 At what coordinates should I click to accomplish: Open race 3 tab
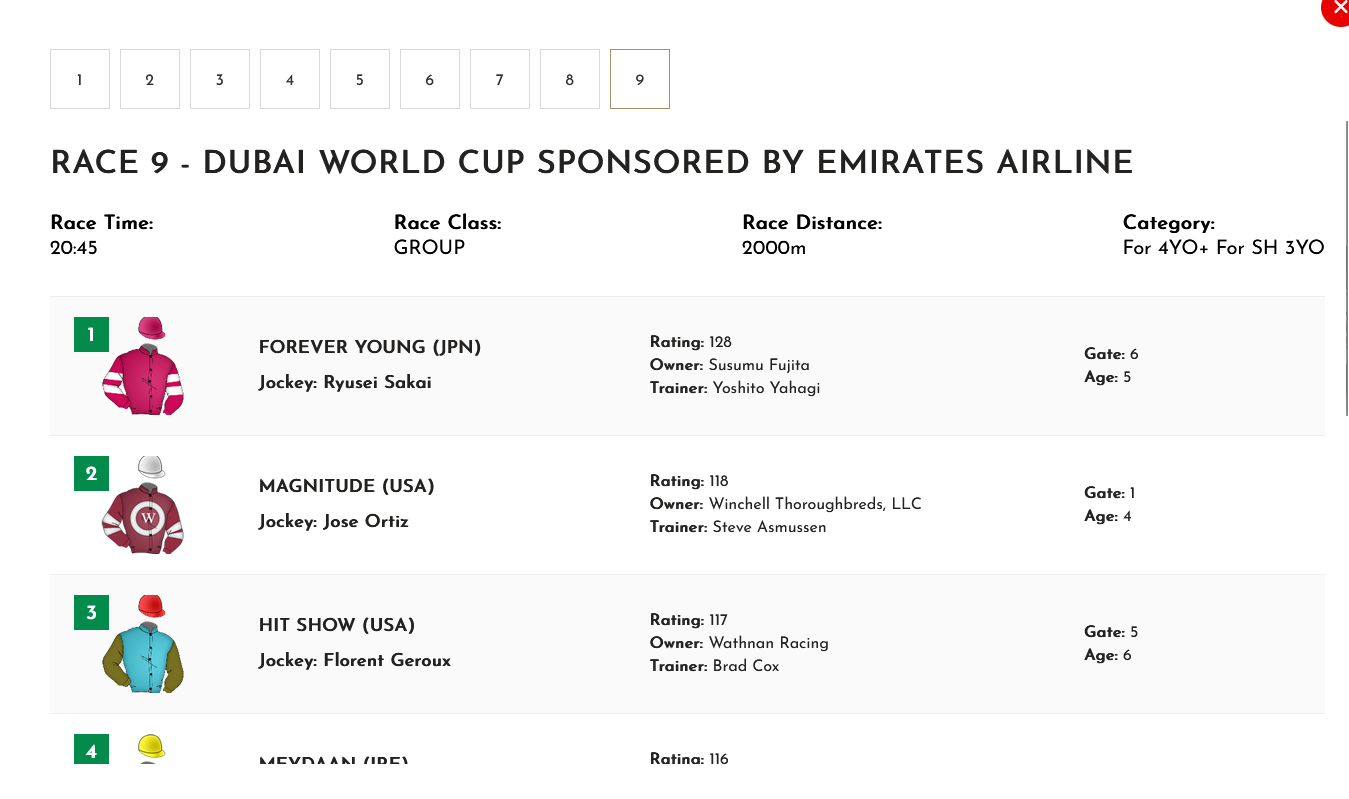tap(220, 79)
